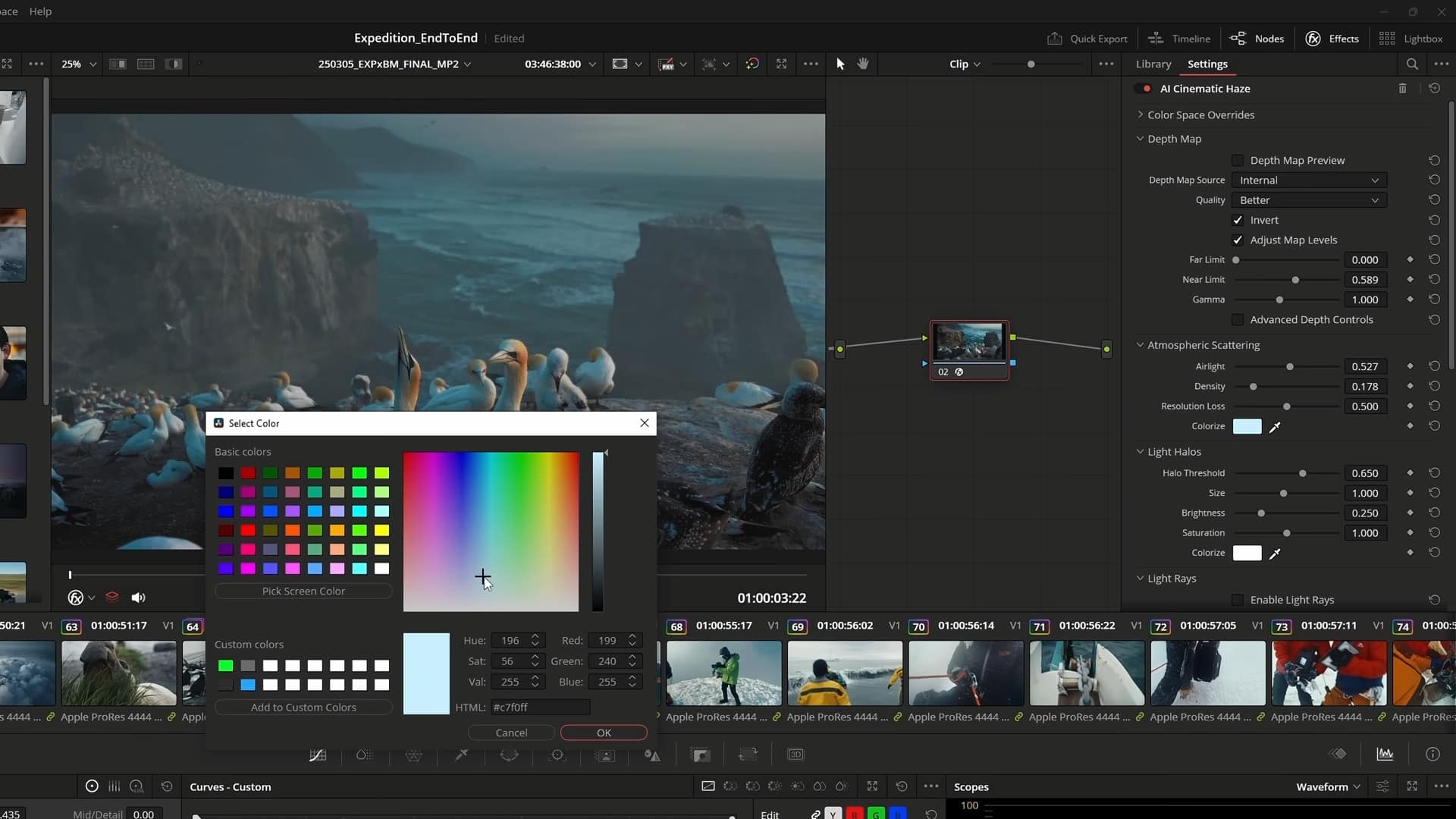The width and height of the screenshot is (1456, 819).
Task: Enable the Depth Map Preview checkbox
Action: pyautogui.click(x=1238, y=160)
